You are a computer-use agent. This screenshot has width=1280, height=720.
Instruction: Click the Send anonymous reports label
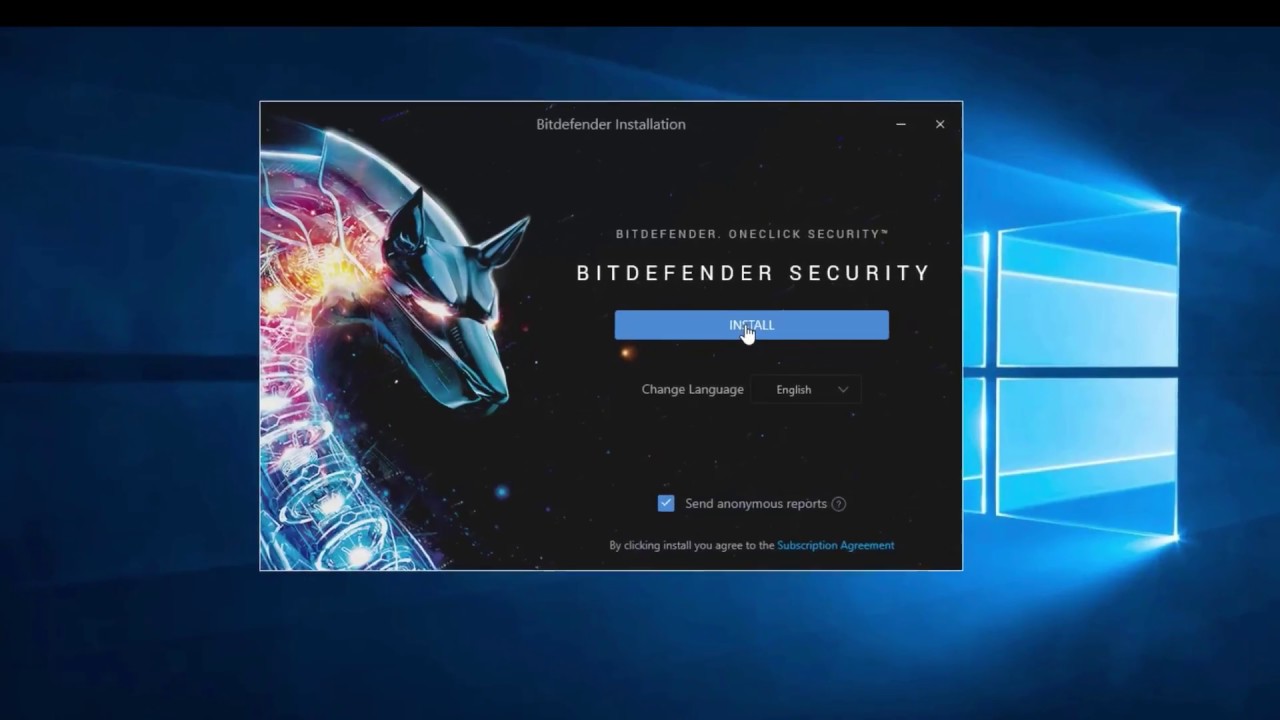[756, 504]
